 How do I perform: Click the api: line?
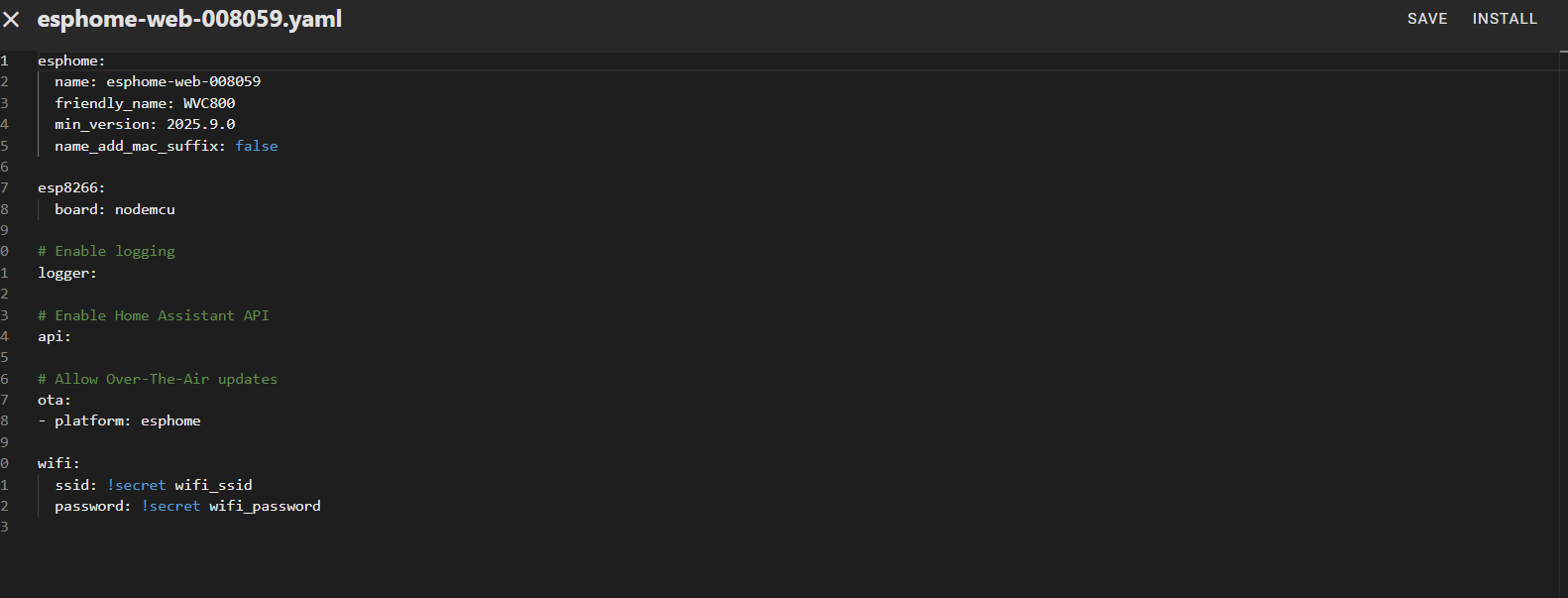pyautogui.click(x=55, y=336)
